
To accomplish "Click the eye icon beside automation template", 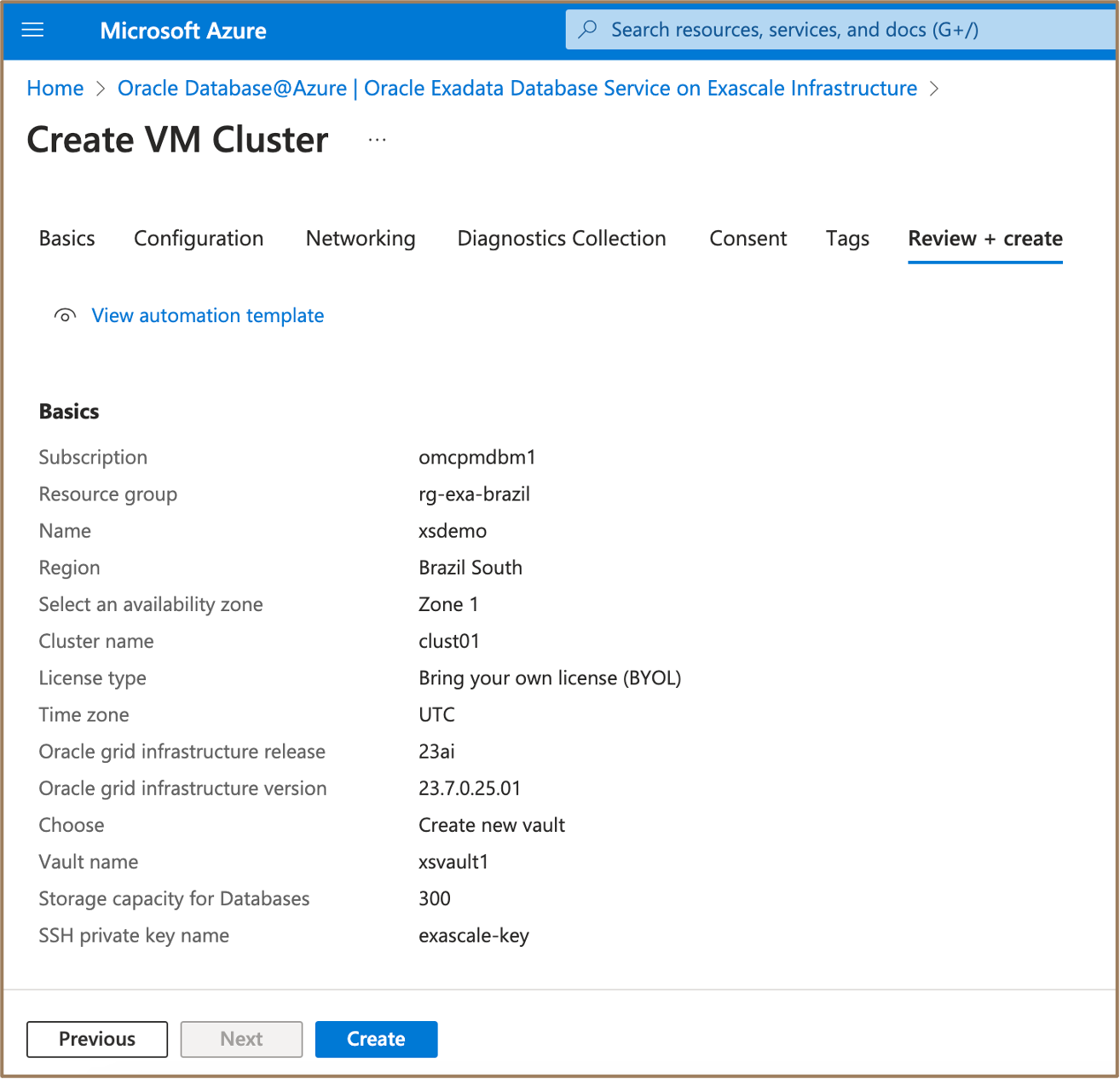I will [65, 316].
